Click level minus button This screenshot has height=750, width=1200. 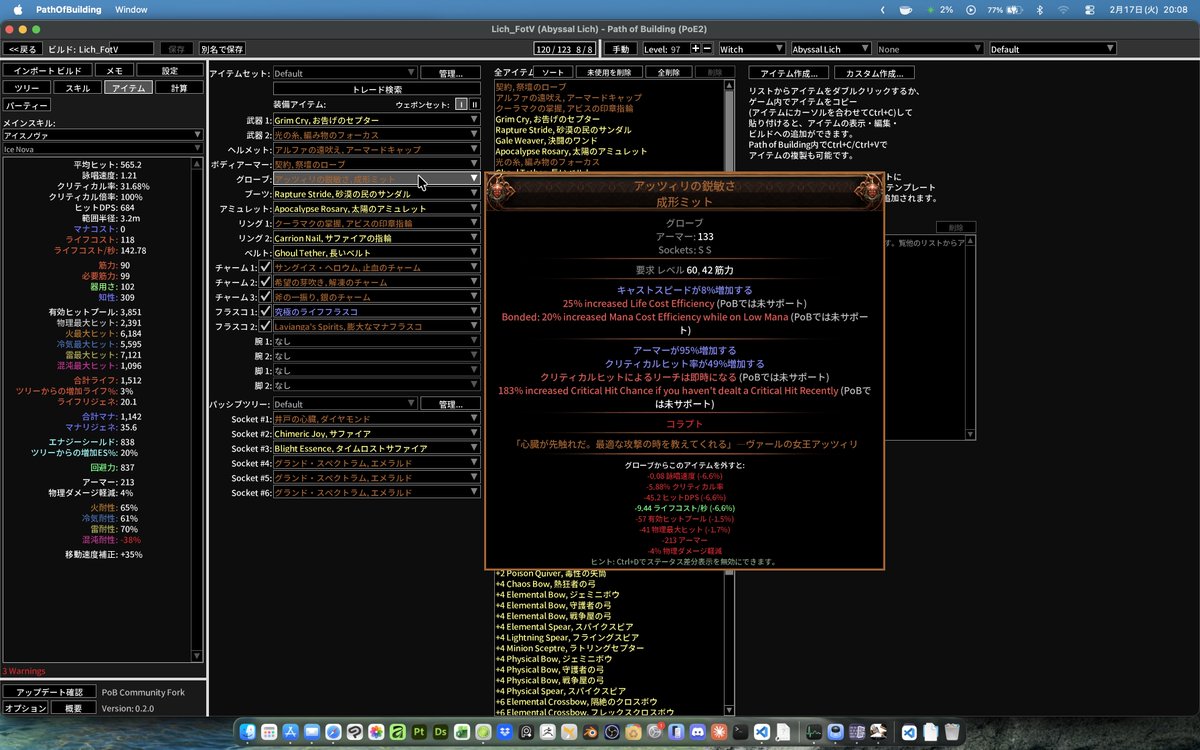click(708, 48)
